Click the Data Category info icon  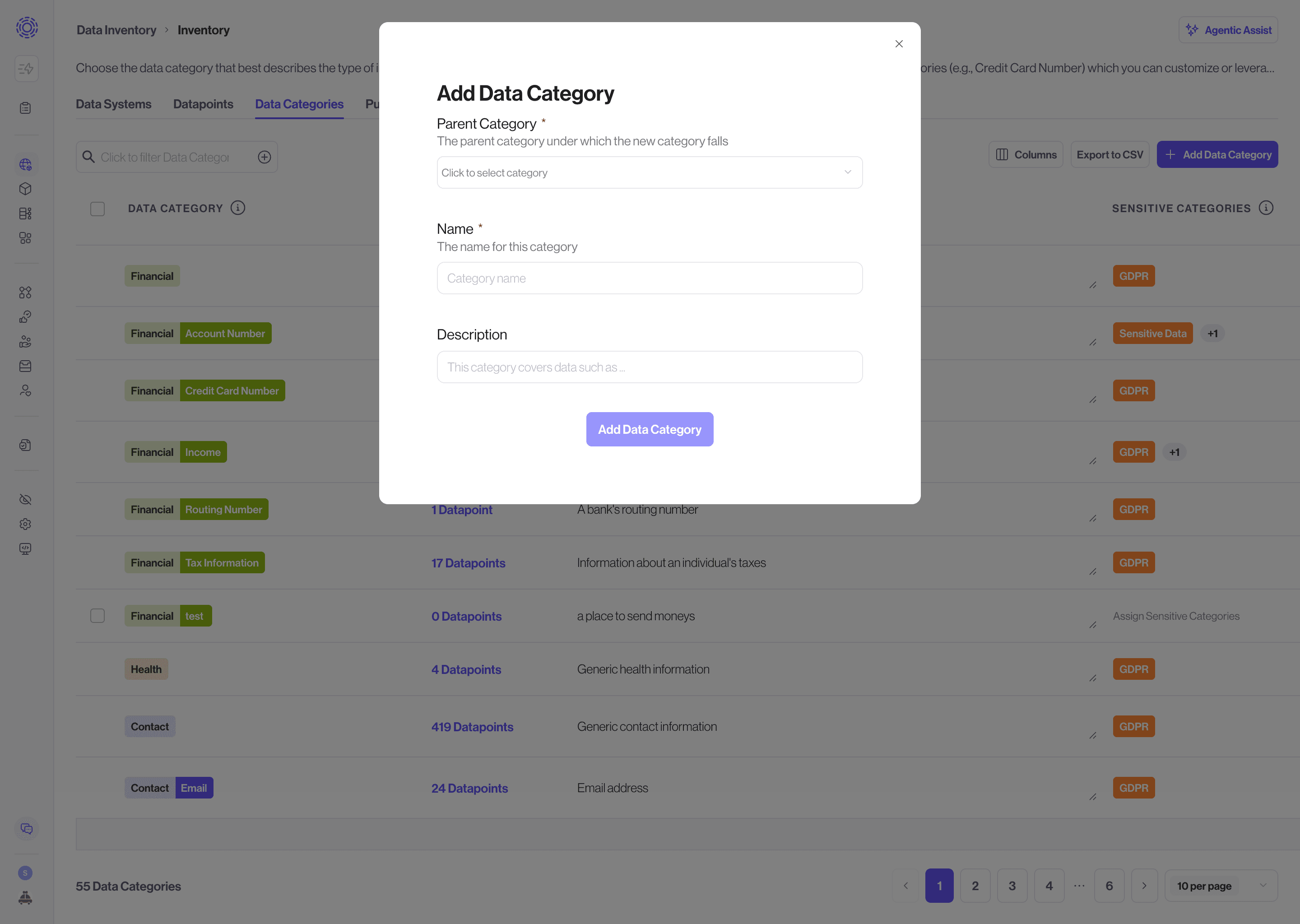(238, 208)
